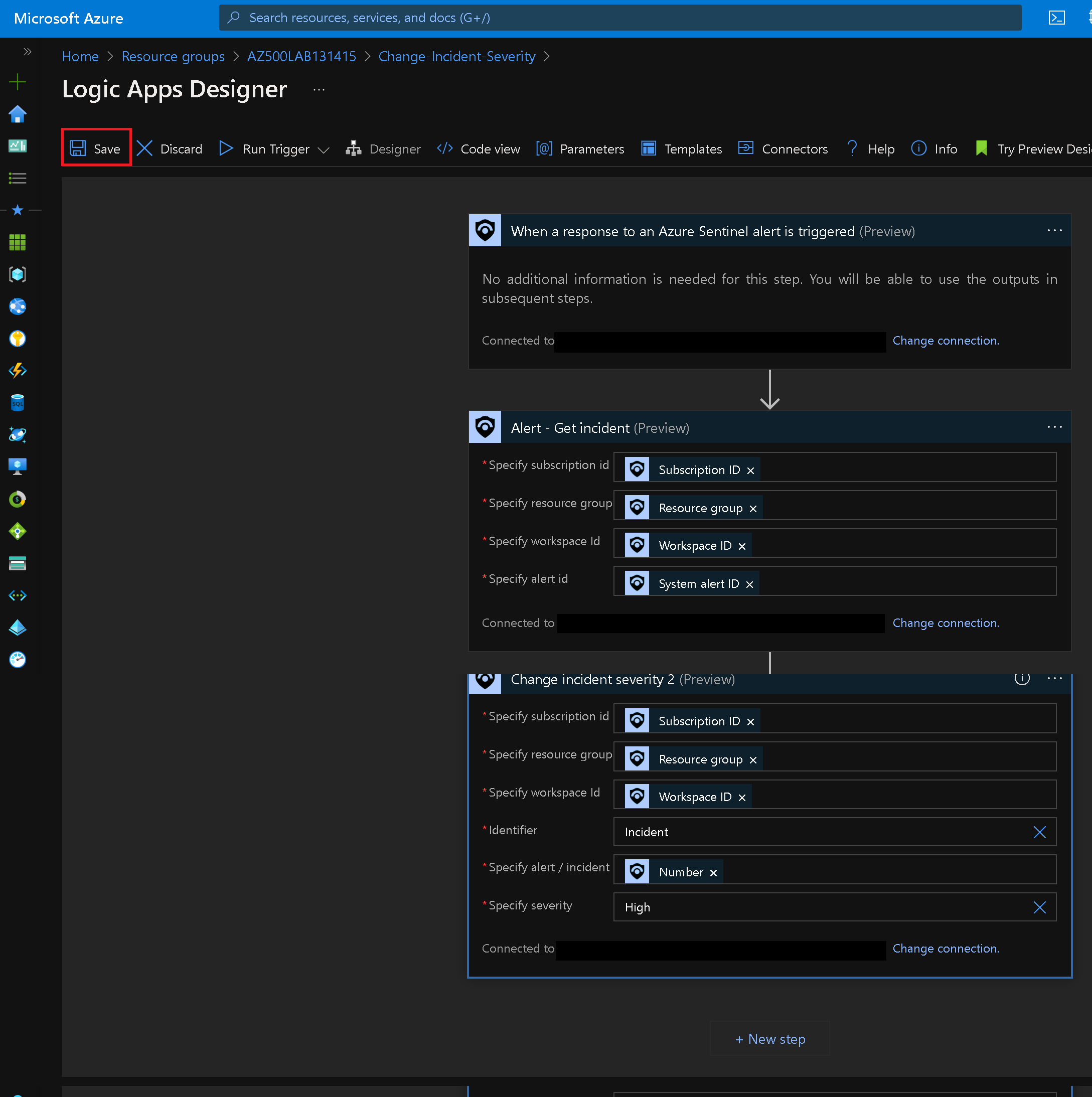Open the green circular cost icon
Screen dimensions: 1092x1097
pos(18,500)
